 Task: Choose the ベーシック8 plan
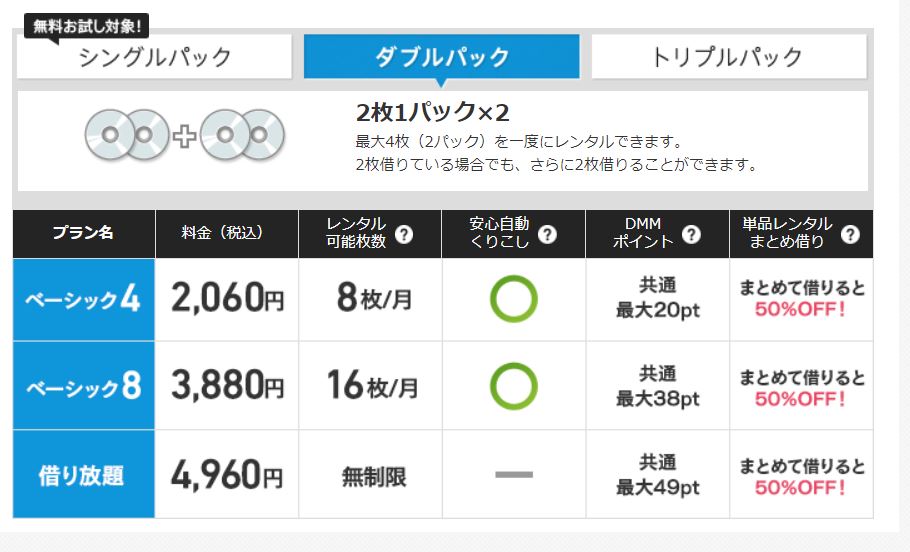coord(84,386)
